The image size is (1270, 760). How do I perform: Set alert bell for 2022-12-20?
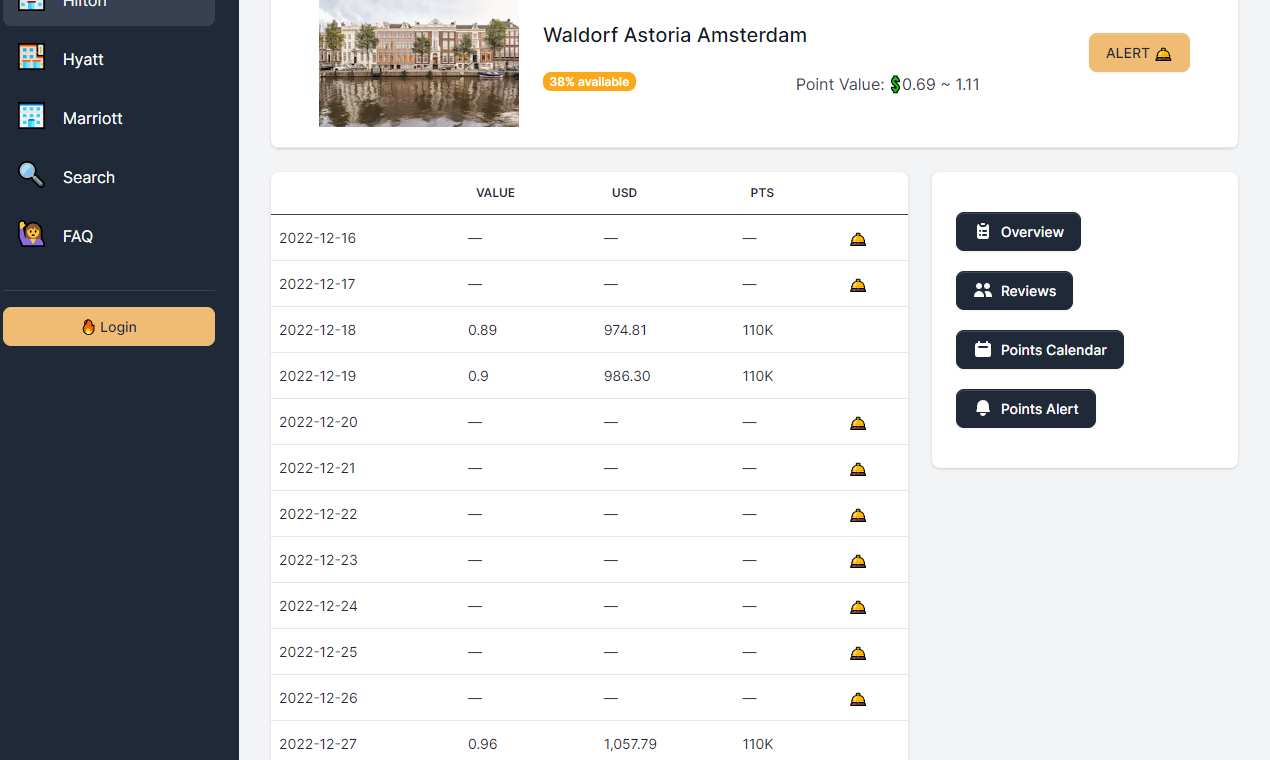pos(857,423)
